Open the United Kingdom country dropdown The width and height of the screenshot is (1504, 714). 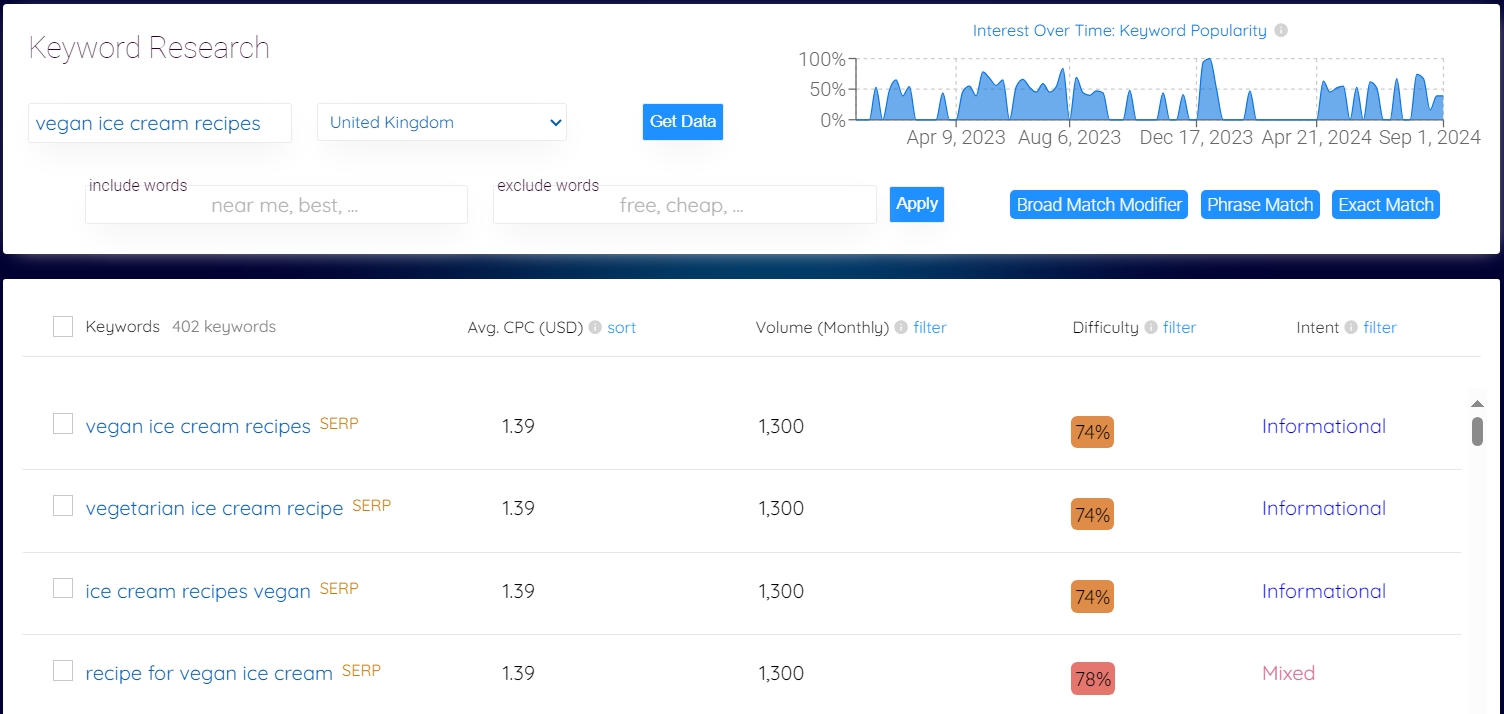tap(442, 123)
